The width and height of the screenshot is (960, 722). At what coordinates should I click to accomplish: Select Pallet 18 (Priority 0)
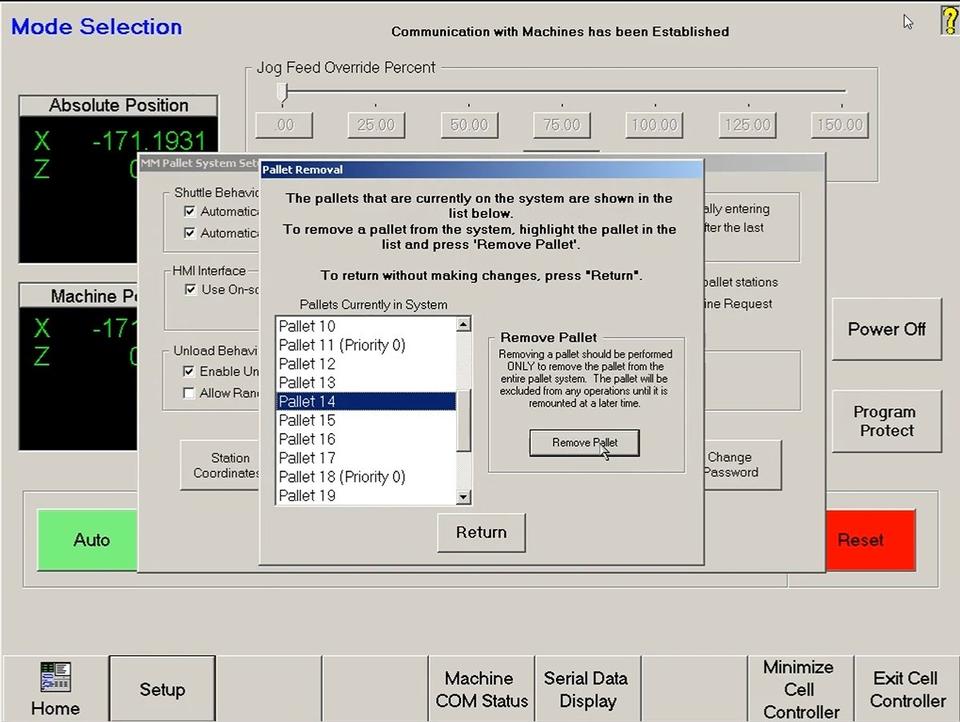click(x=366, y=476)
